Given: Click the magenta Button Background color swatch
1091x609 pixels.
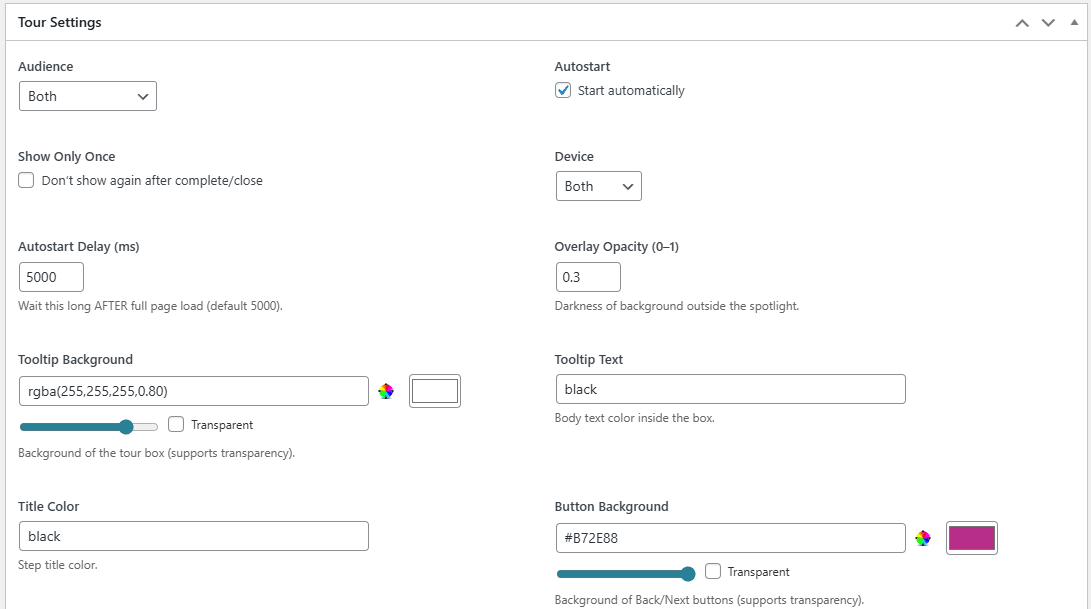Looking at the screenshot, I should click(x=971, y=538).
